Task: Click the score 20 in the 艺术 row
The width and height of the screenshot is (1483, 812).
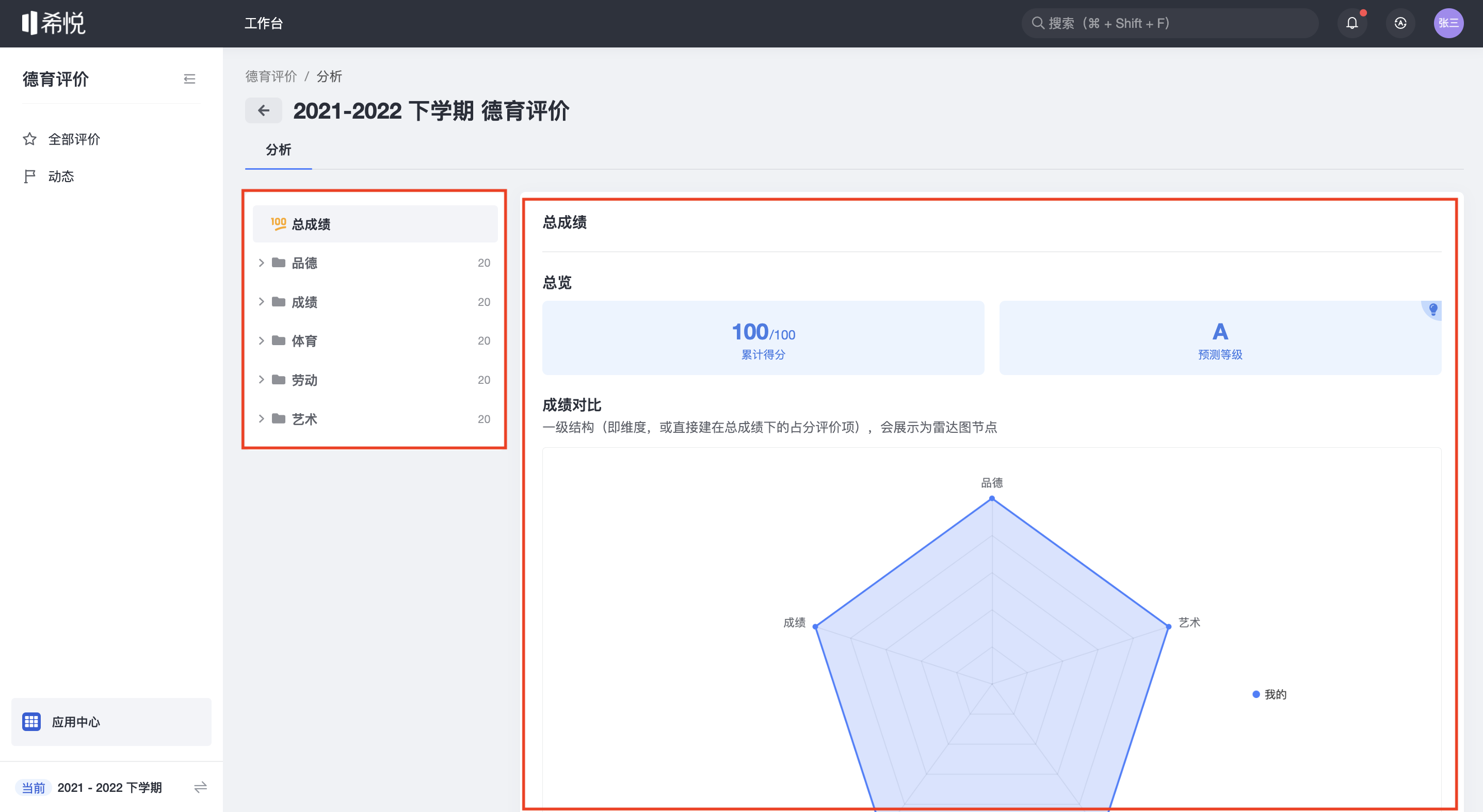Action: [x=483, y=418]
